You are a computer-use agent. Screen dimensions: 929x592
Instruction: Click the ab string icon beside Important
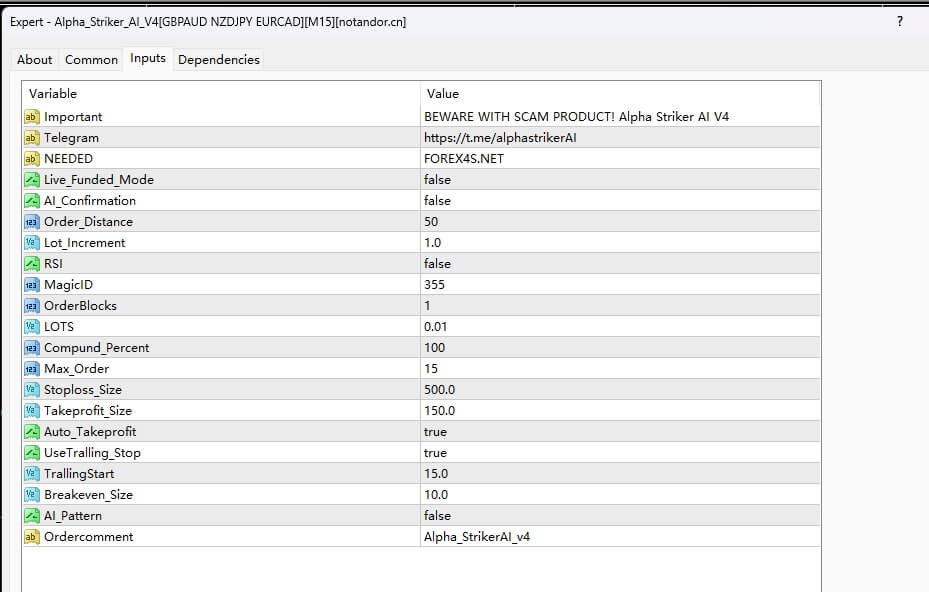pos(31,116)
